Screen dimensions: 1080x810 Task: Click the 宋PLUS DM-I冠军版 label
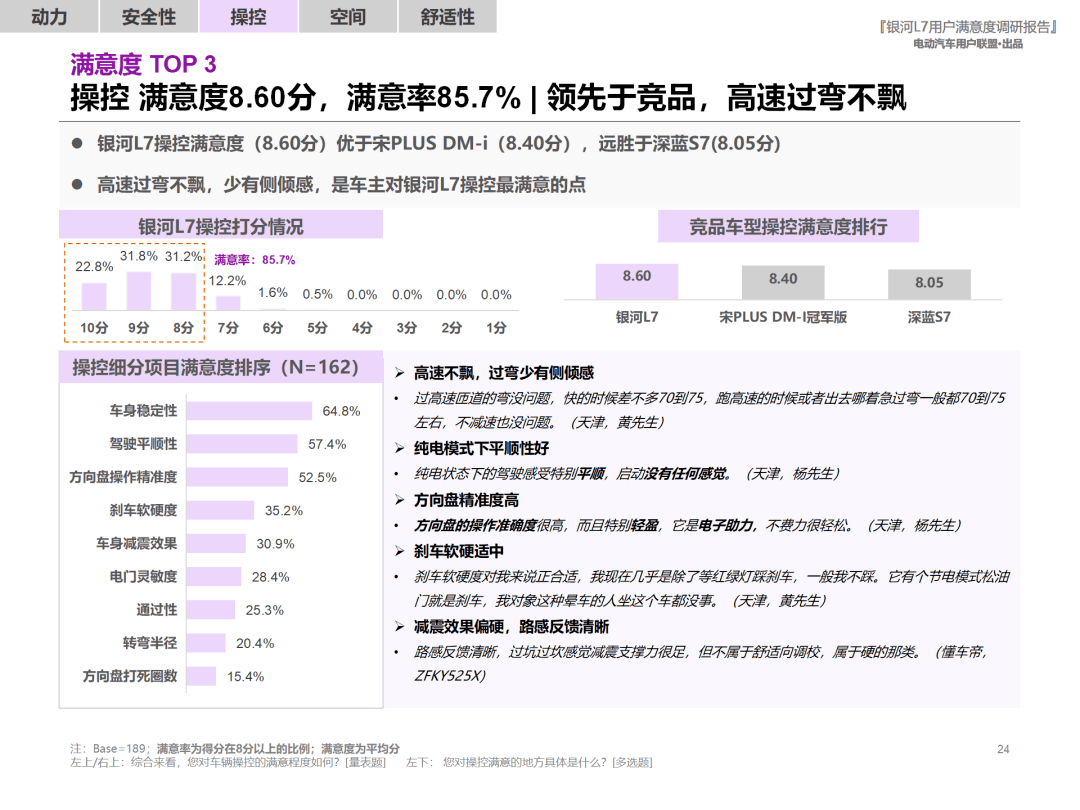[x=783, y=317]
